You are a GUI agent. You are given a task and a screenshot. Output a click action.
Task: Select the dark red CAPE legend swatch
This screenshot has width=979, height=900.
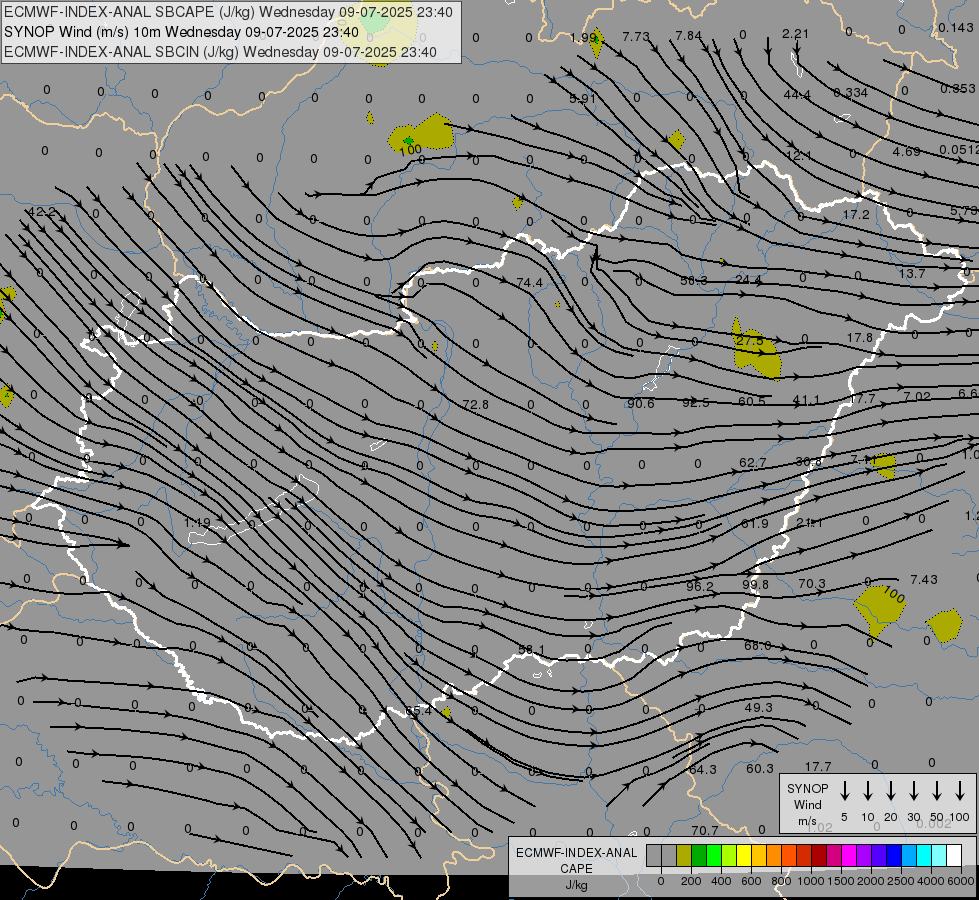pyautogui.click(x=819, y=856)
